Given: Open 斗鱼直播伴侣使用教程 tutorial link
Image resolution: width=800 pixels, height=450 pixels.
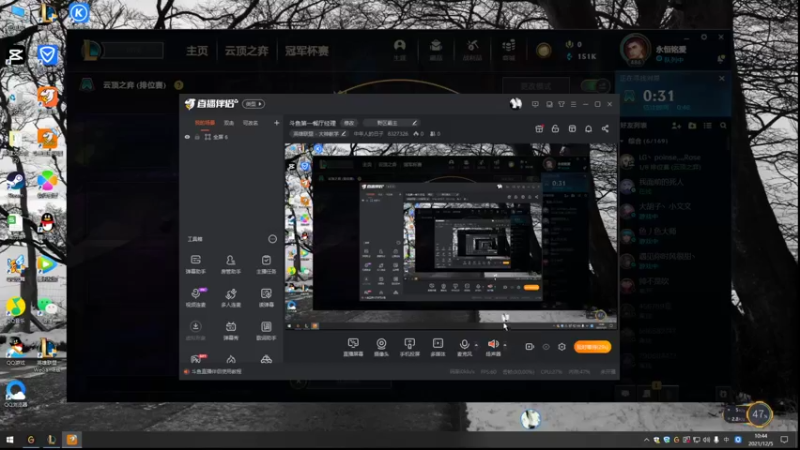Looking at the screenshot, I should coord(216,371).
